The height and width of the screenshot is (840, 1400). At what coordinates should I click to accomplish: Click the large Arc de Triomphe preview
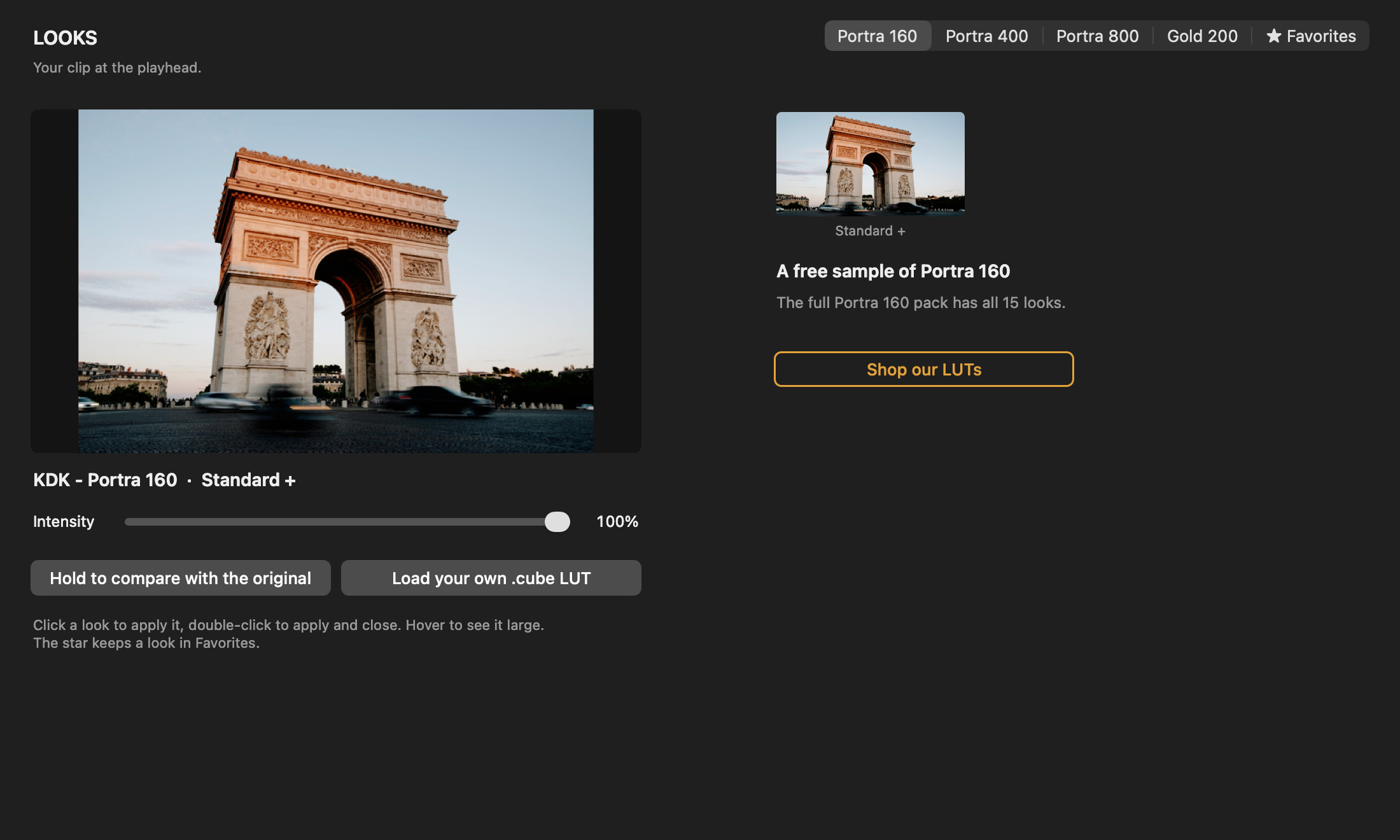click(x=336, y=281)
